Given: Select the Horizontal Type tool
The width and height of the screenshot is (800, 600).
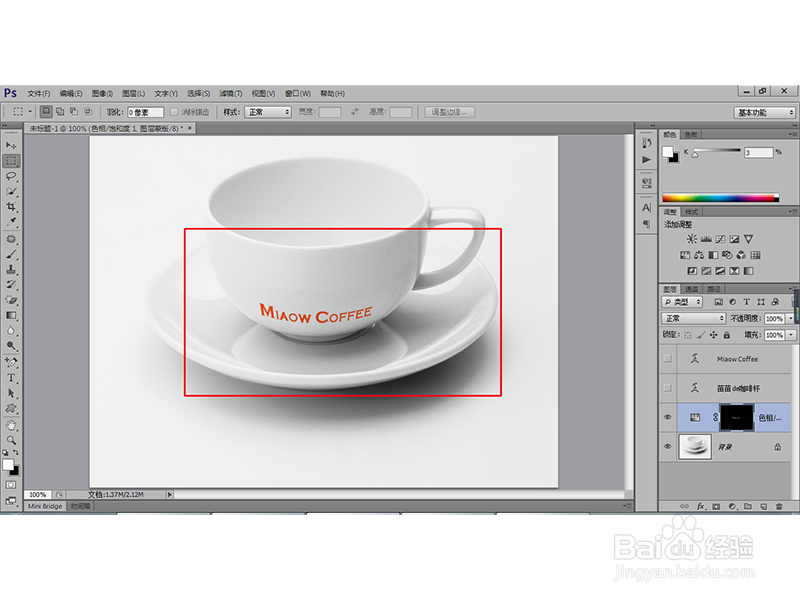Looking at the screenshot, I should 11,378.
